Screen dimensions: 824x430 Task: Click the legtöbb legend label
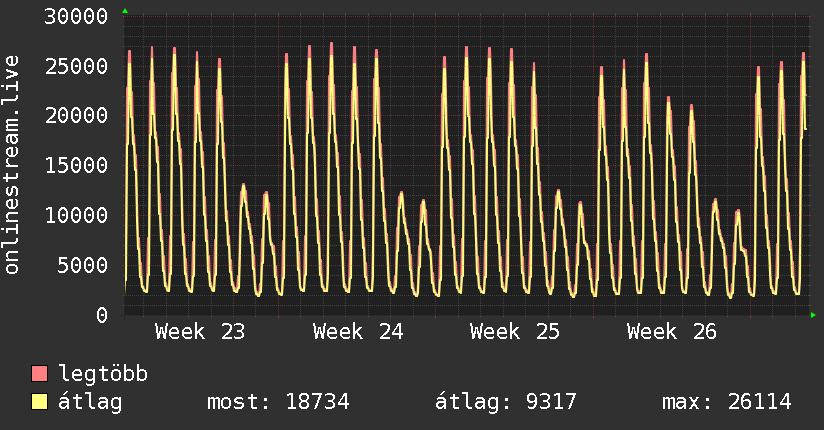pyautogui.click(x=103, y=373)
